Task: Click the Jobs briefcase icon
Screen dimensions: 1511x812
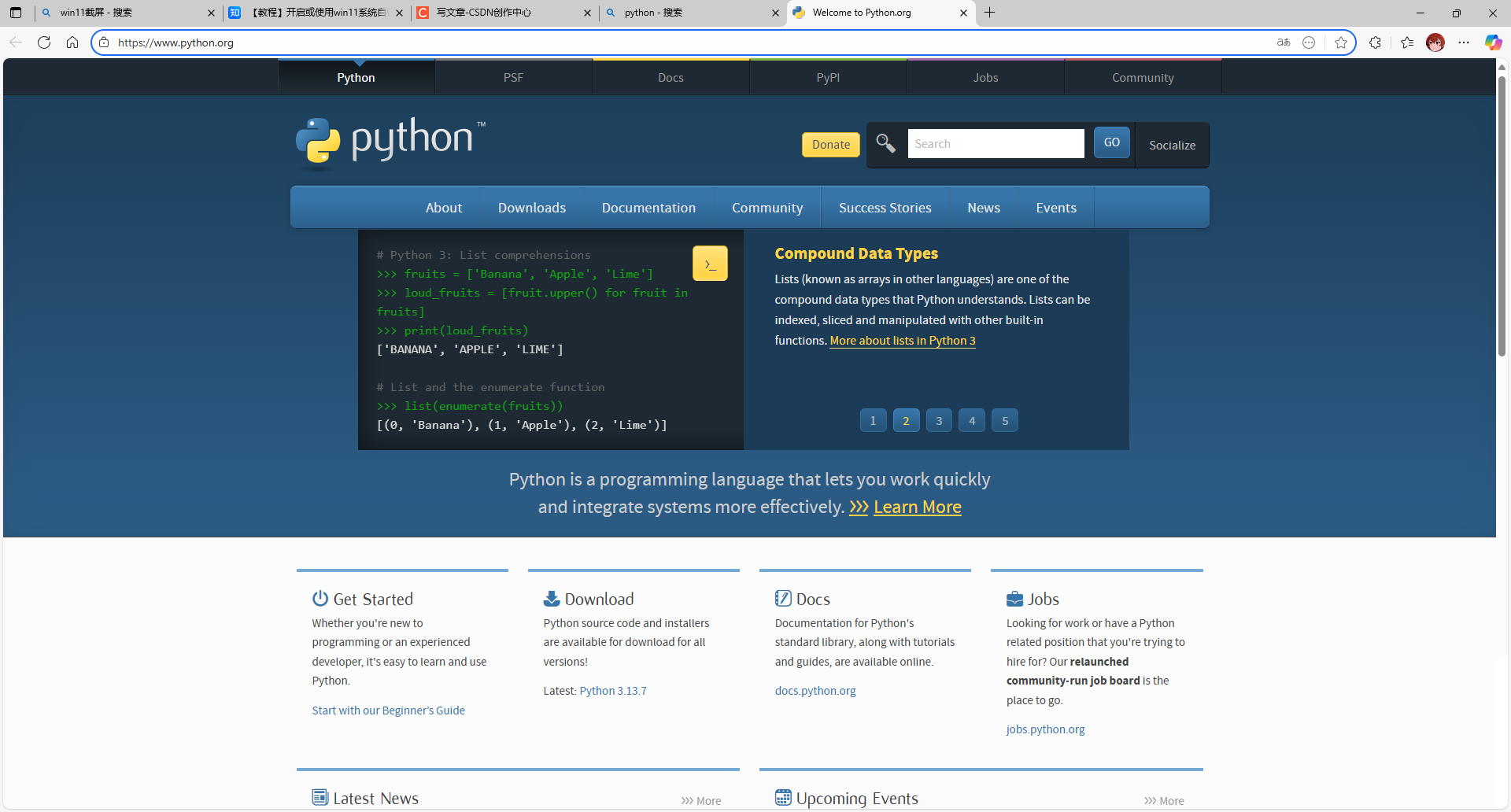Action: tap(1014, 598)
